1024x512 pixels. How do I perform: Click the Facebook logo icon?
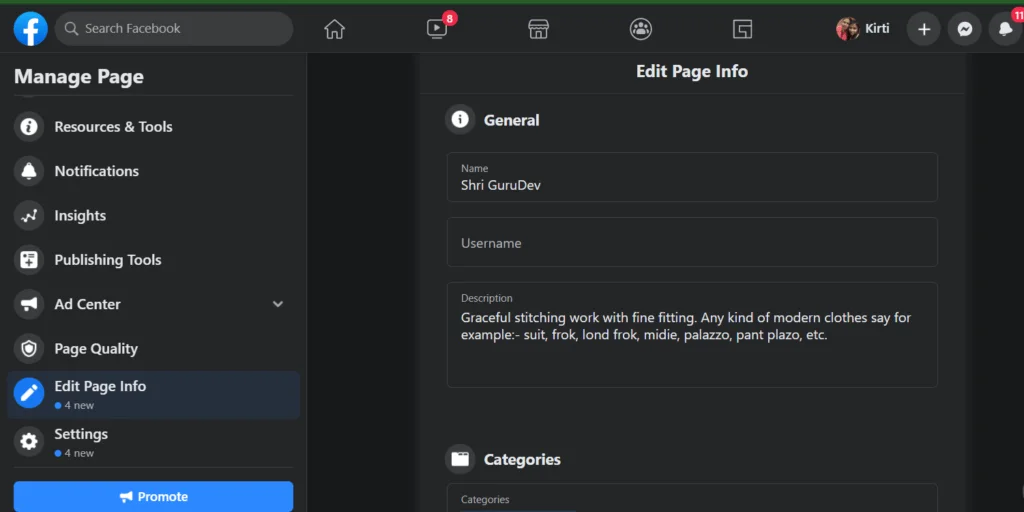point(30,29)
